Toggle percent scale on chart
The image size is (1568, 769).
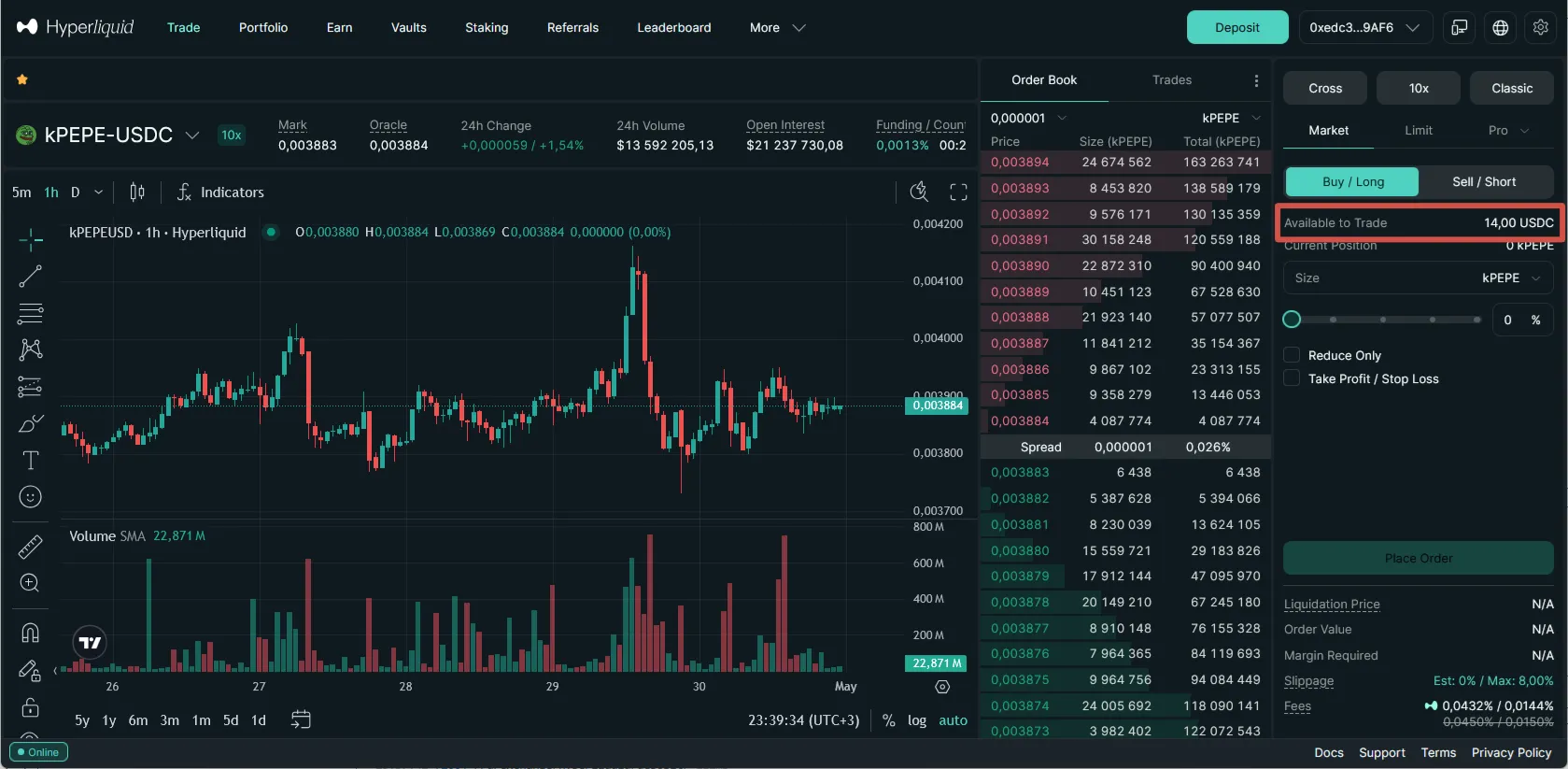(888, 720)
